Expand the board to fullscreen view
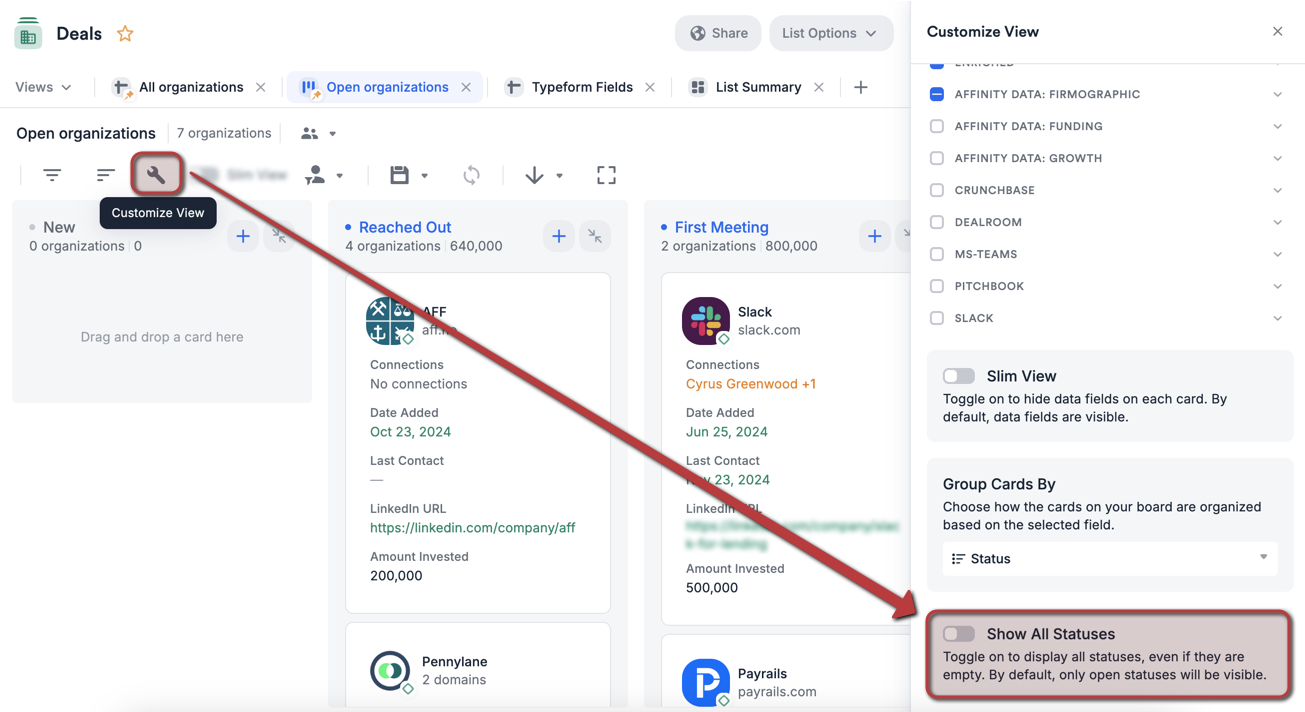The height and width of the screenshot is (712, 1305). 606,174
